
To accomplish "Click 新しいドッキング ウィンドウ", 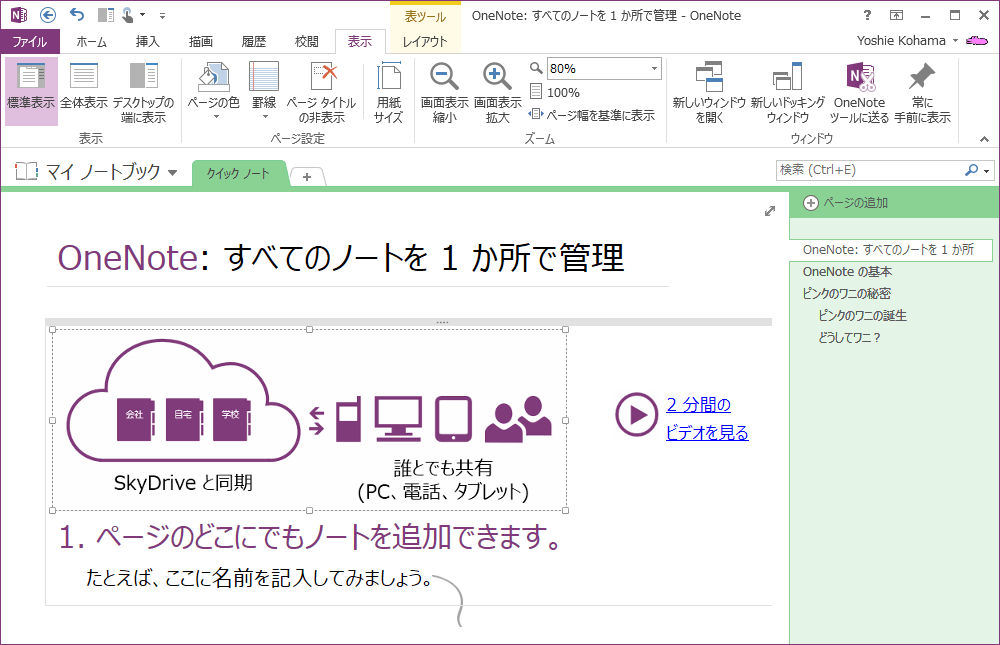I will click(x=788, y=91).
